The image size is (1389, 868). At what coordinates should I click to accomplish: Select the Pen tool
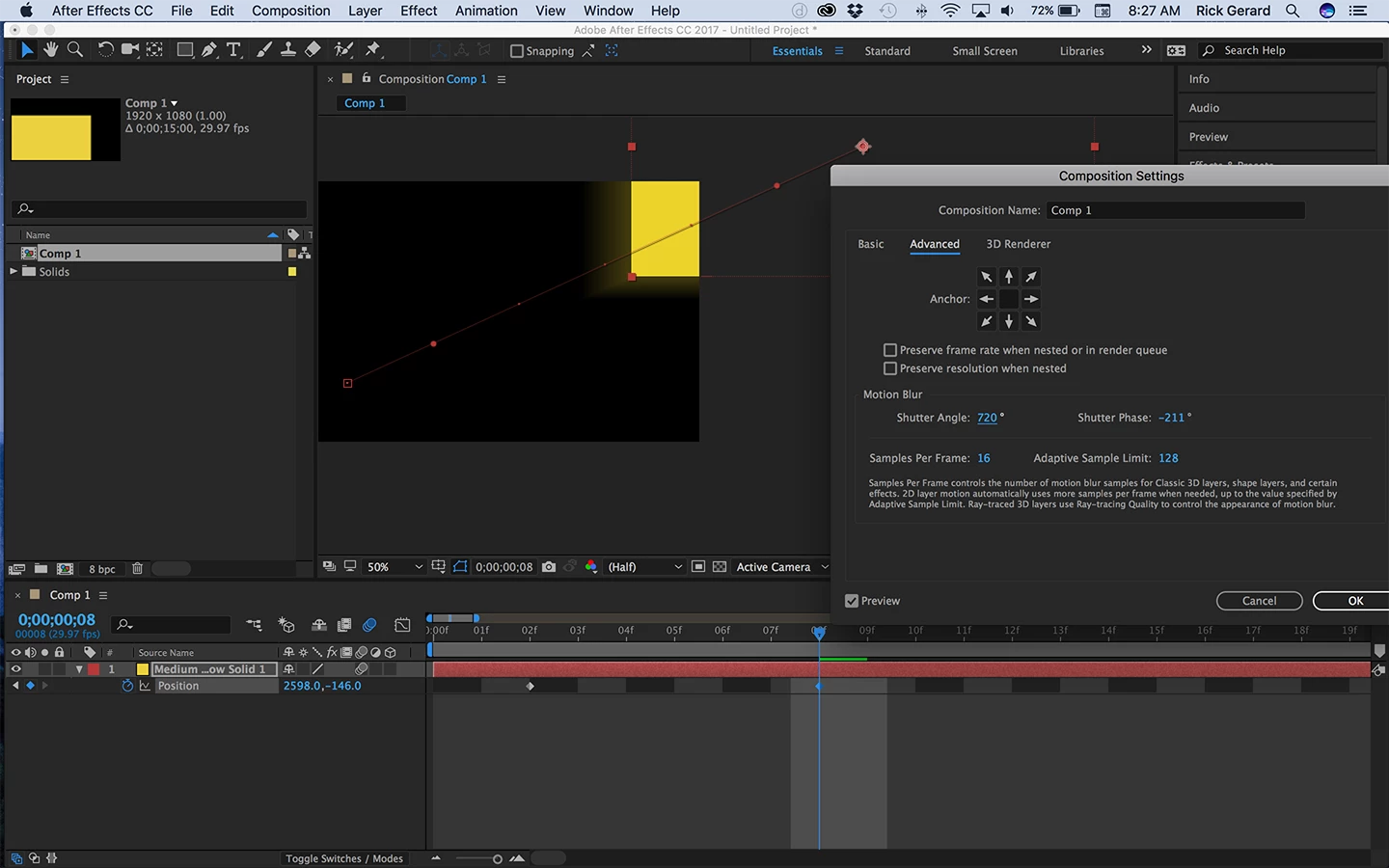(208, 50)
